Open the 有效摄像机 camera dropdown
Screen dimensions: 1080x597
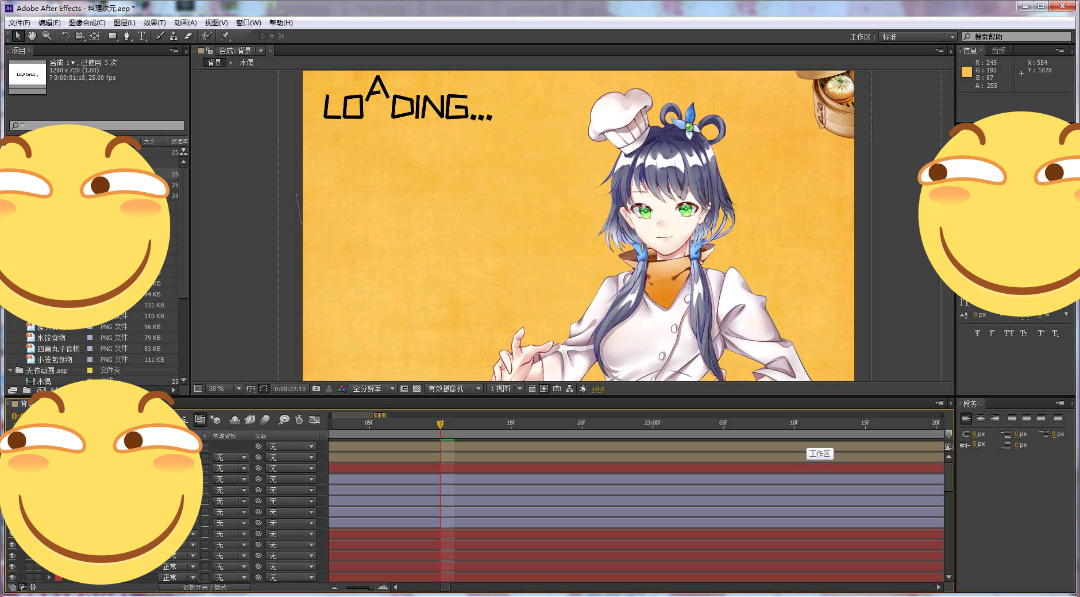click(x=453, y=389)
